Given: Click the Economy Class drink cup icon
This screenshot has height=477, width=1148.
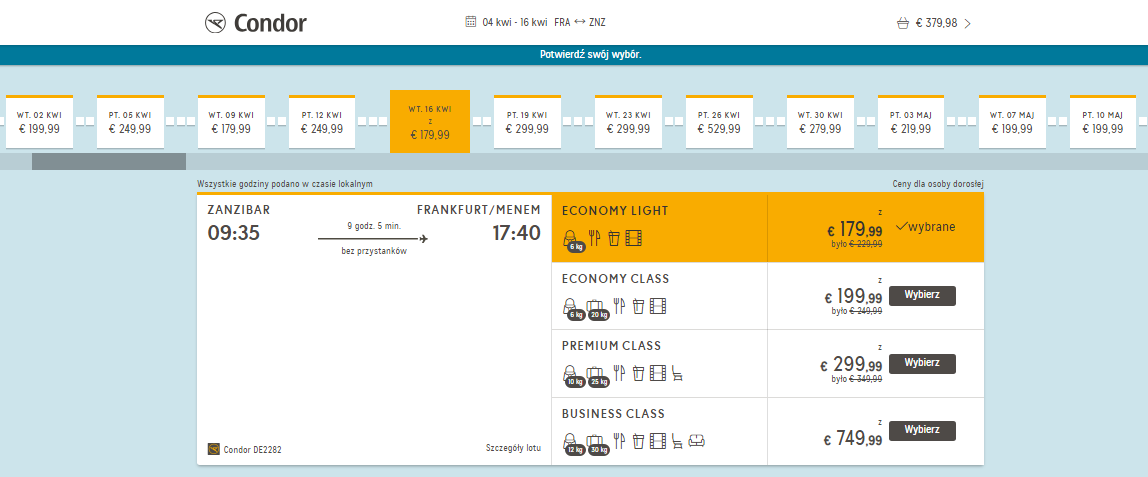Looking at the screenshot, I should 638,306.
